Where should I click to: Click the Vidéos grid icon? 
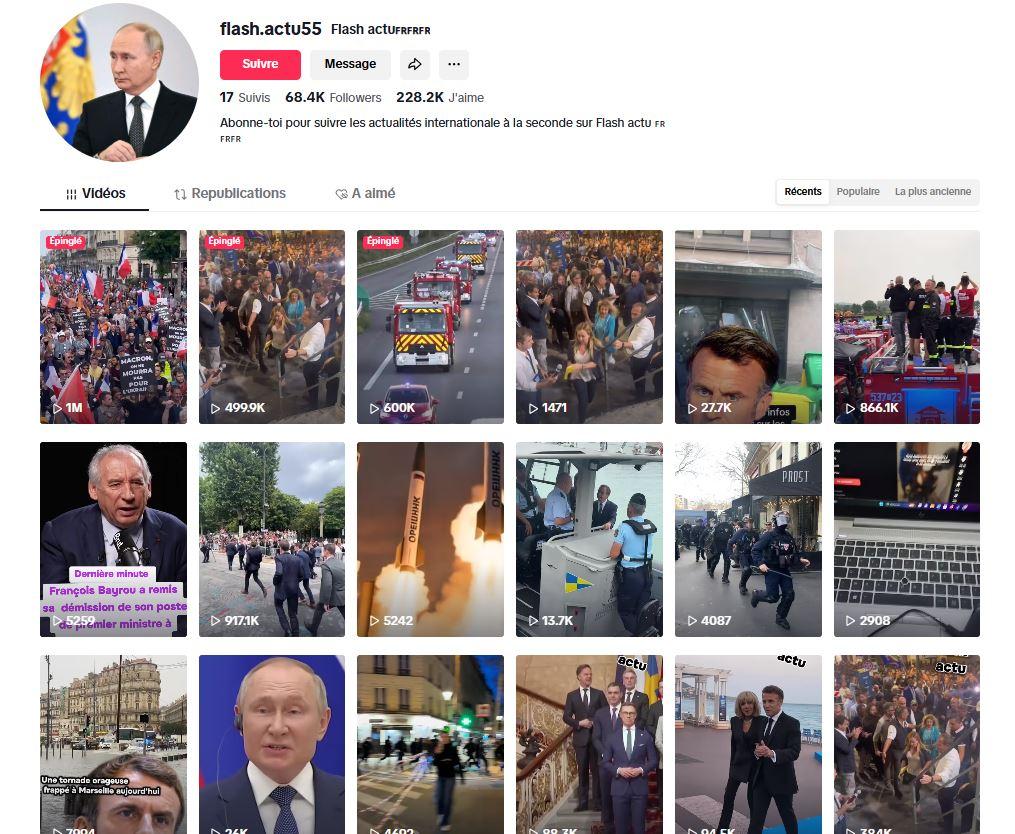(71, 194)
